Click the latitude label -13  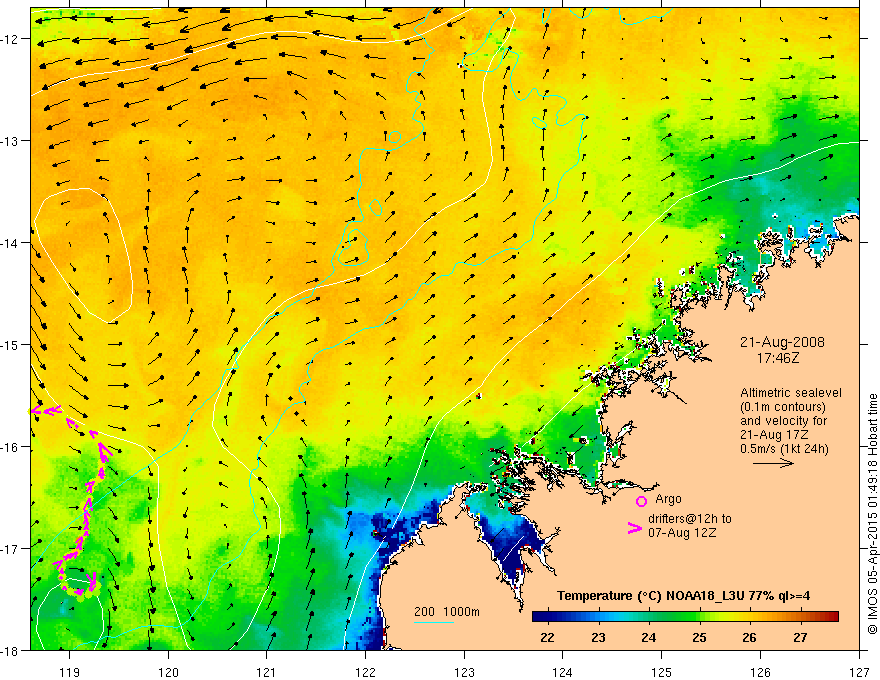[x=11, y=141]
